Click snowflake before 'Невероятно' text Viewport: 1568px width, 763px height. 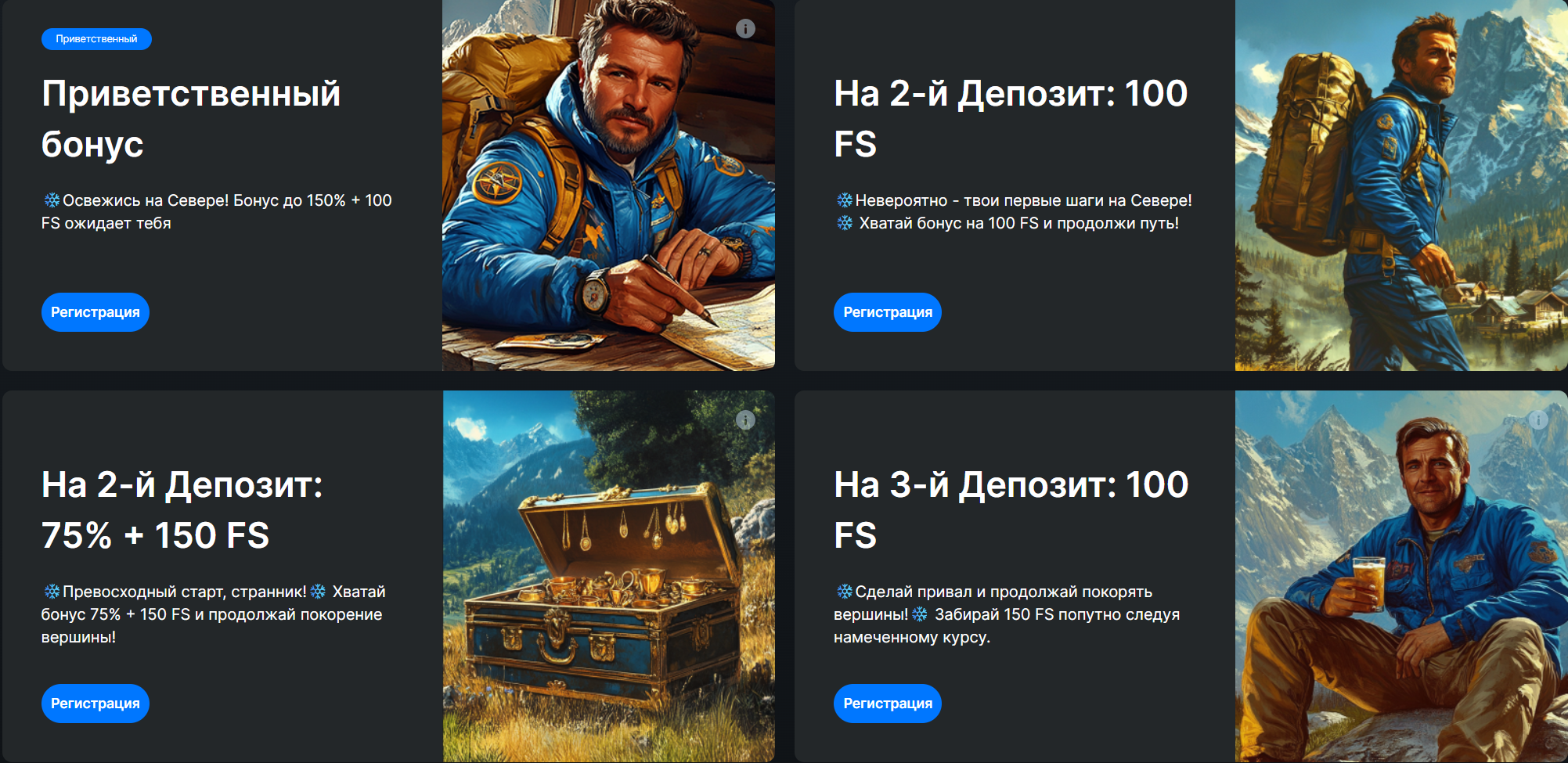pyautogui.click(x=845, y=200)
